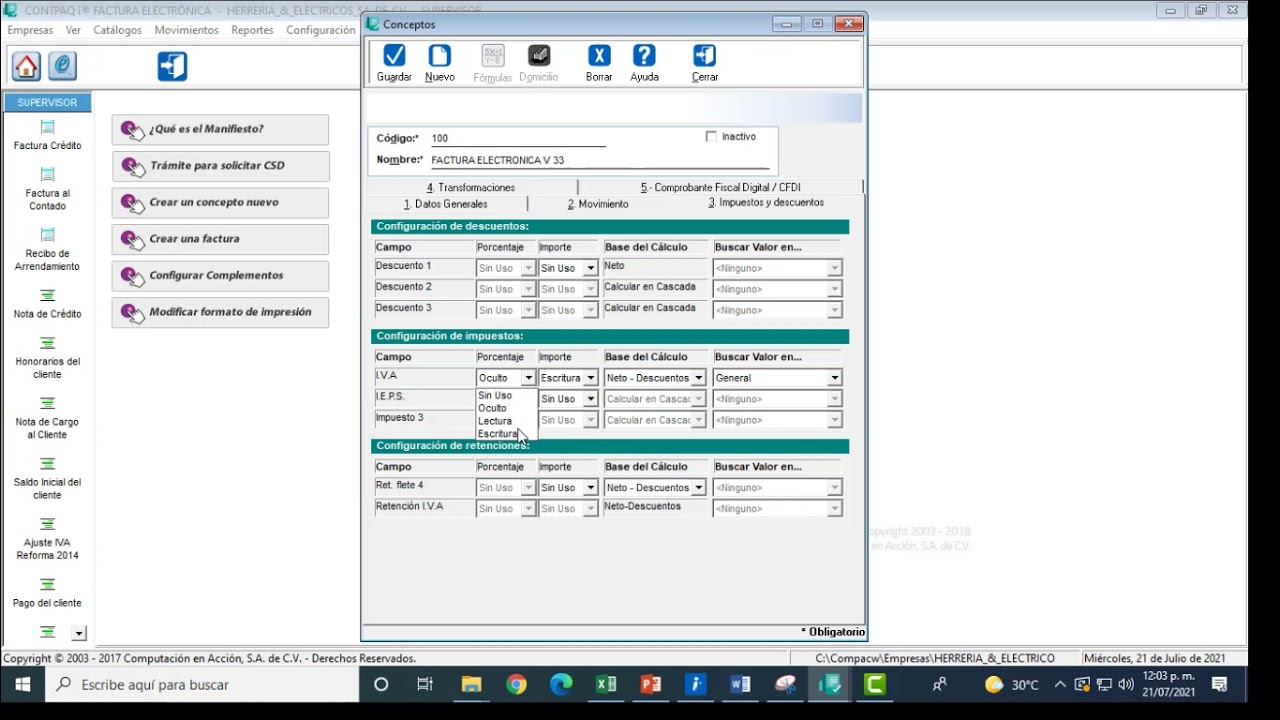Open Microsoft Edge from the taskbar
The width and height of the screenshot is (1280, 720).
(x=561, y=685)
